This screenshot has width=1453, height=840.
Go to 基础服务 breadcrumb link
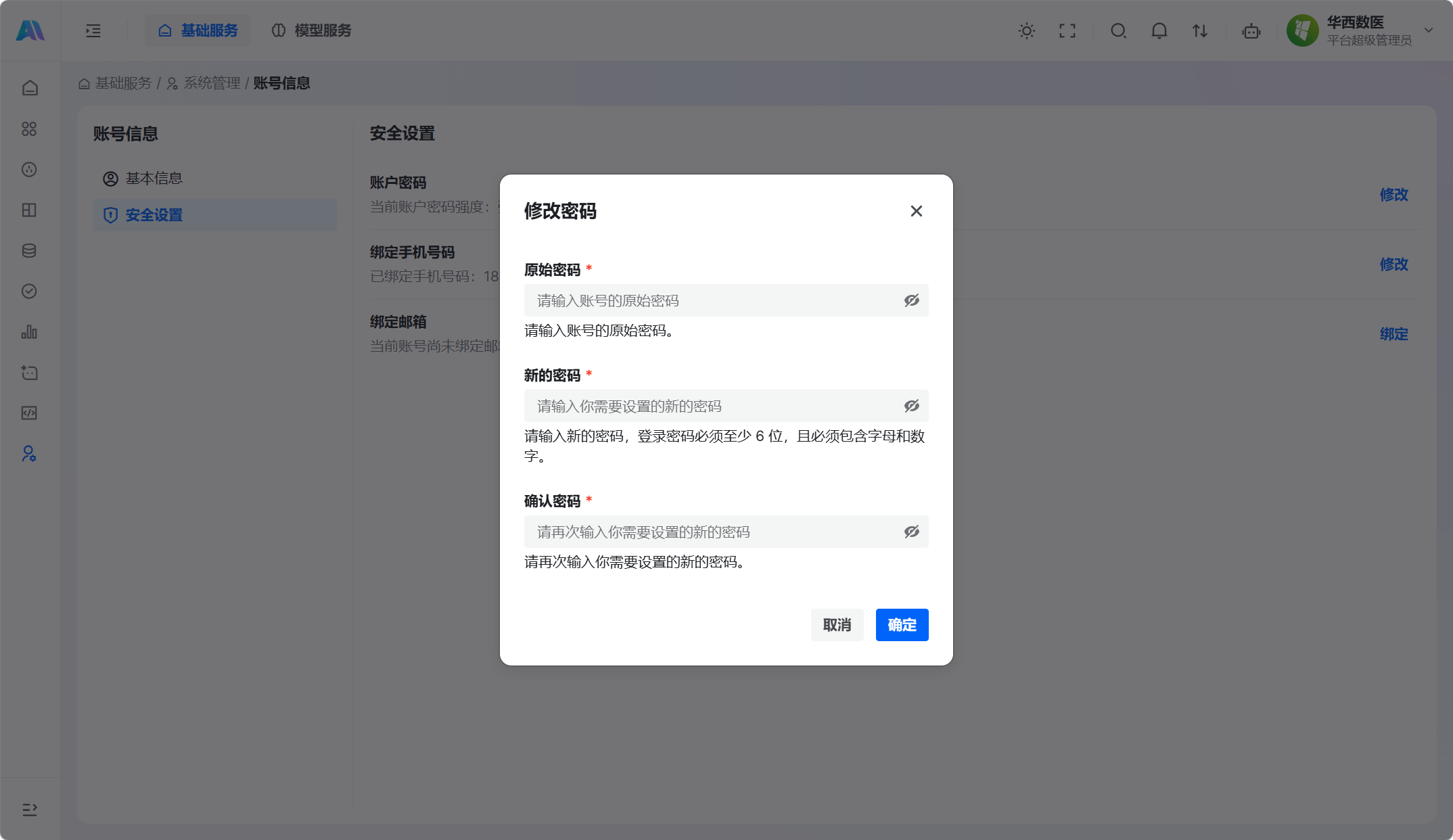click(115, 83)
